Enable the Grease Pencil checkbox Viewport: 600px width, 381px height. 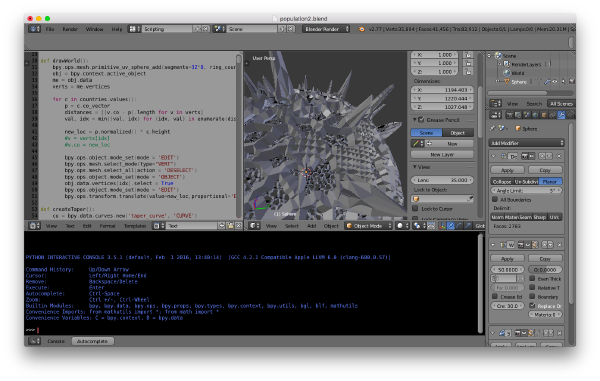[x=421, y=120]
